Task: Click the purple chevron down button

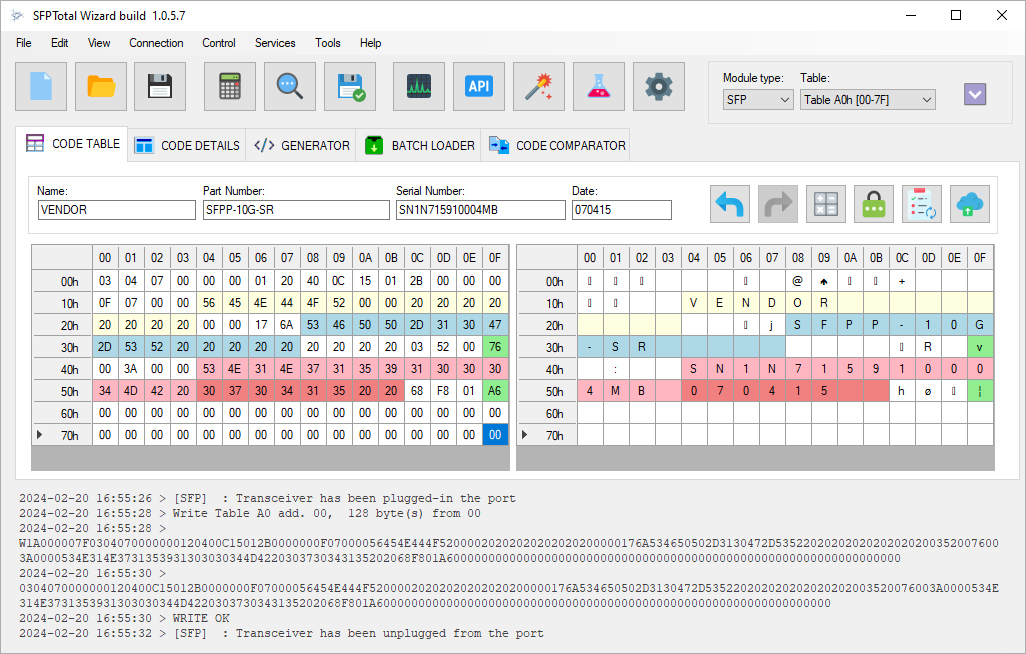Action: coord(975,95)
